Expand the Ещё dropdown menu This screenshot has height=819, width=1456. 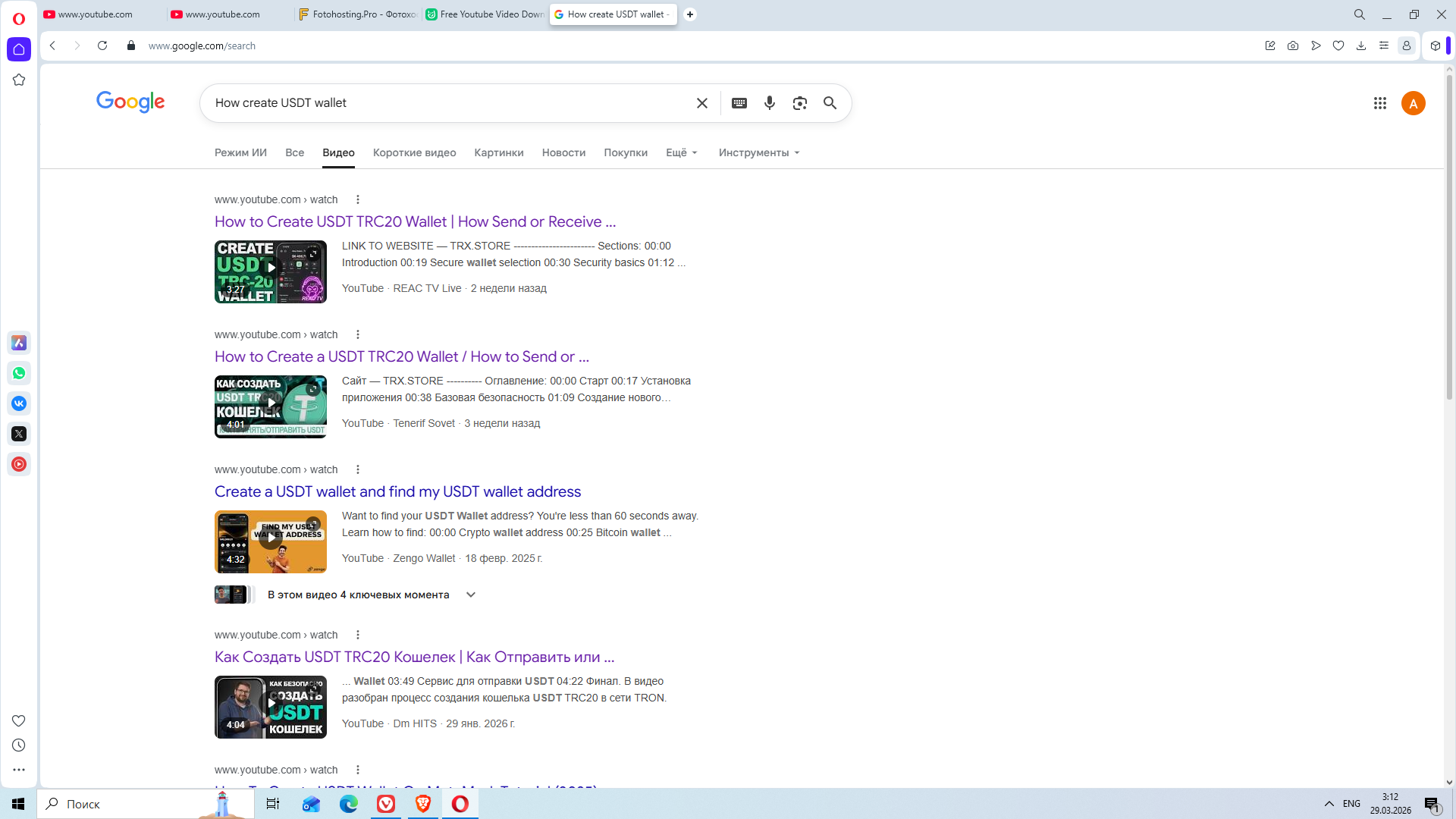[x=681, y=152]
